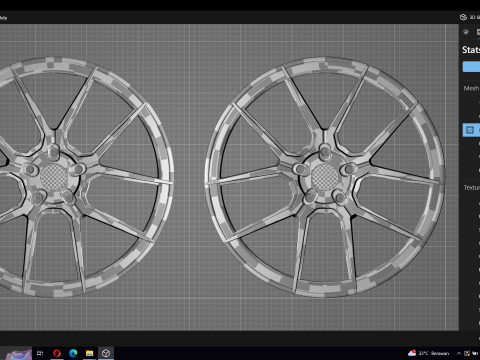The width and height of the screenshot is (480, 360).
Task: Open Microsoft Edge from taskbar
Action: pos(73,353)
